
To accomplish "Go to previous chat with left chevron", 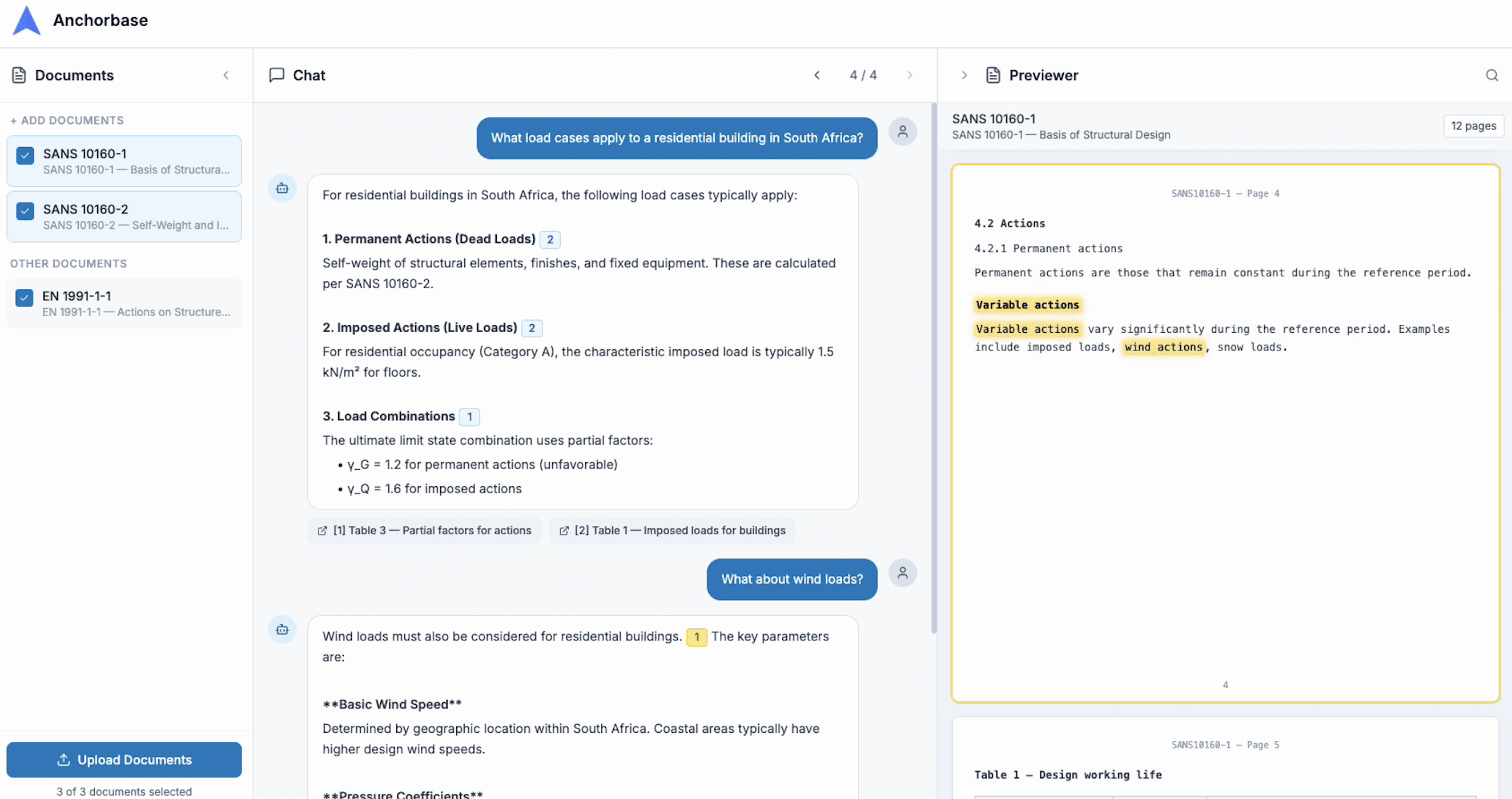I will (x=817, y=75).
